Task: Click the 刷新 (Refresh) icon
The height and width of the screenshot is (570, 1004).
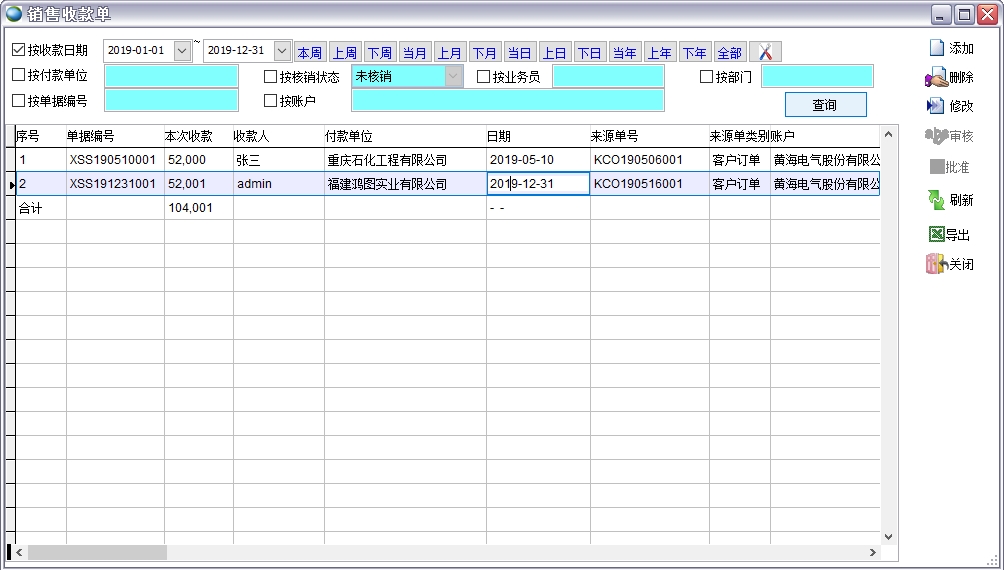Action: [936, 200]
